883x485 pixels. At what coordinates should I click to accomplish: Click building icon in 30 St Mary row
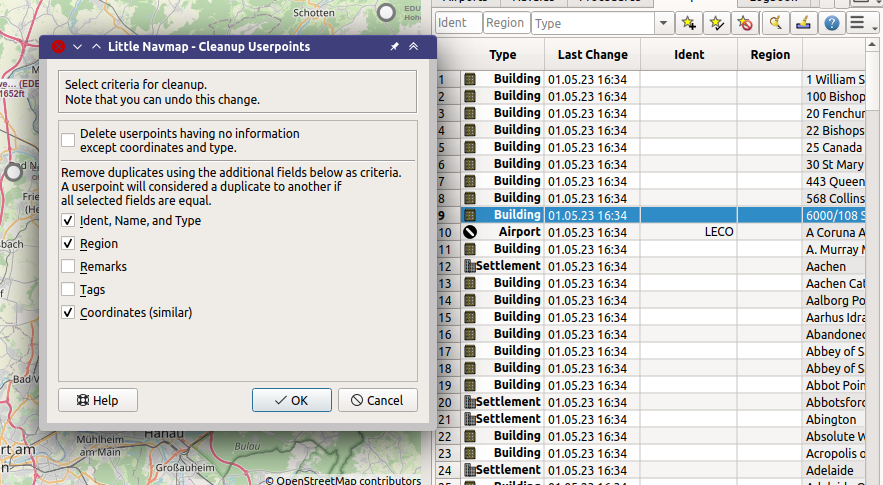470,164
